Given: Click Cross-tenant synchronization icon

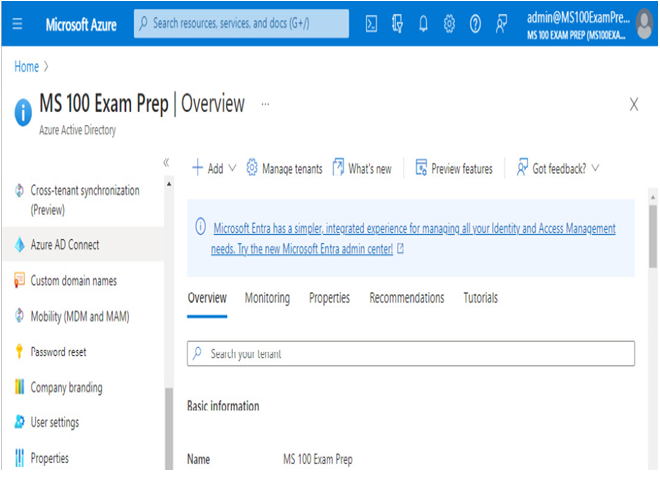Looking at the screenshot, I should point(19,190).
